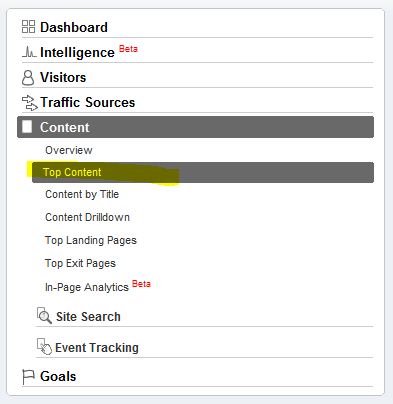Click the Intelligence graph spike icon

click(29, 52)
